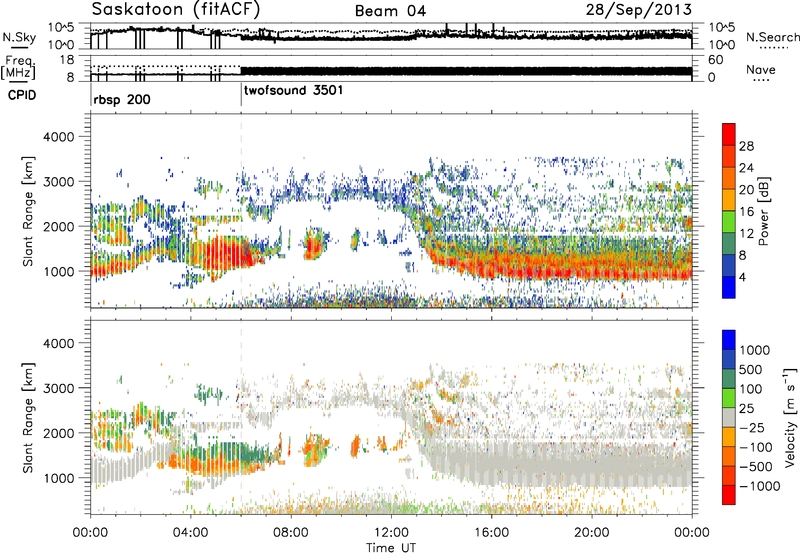Click the "12" tick on Power color bar

click(x=746, y=234)
